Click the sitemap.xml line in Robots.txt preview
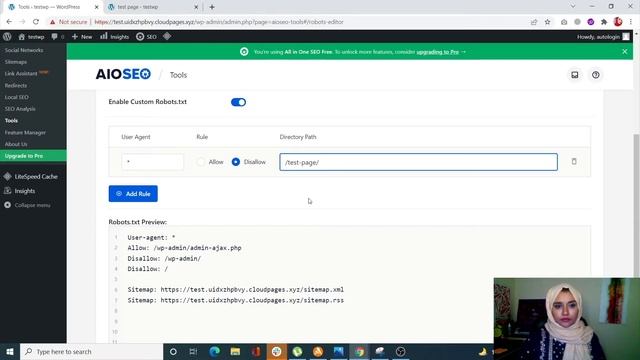 coord(236,289)
